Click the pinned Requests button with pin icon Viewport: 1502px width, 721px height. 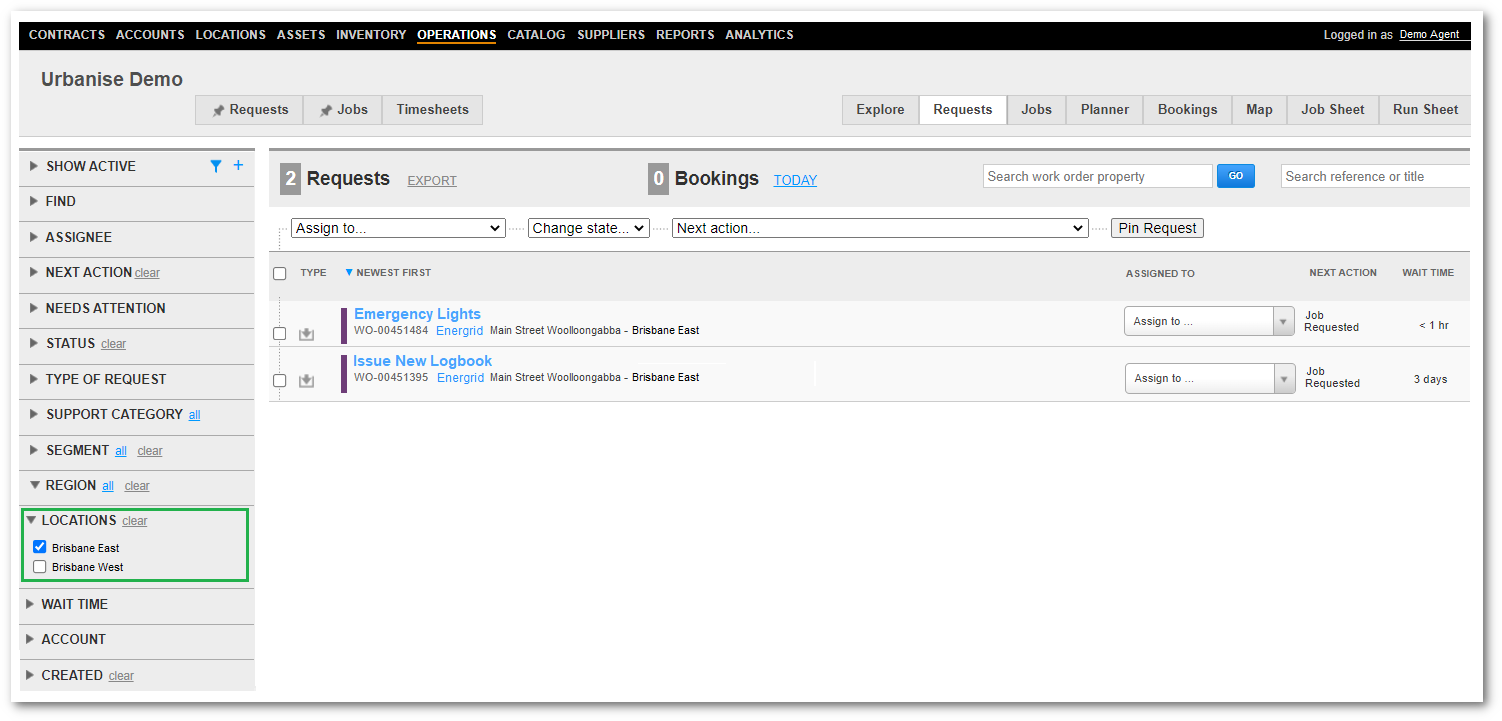[x=249, y=110]
